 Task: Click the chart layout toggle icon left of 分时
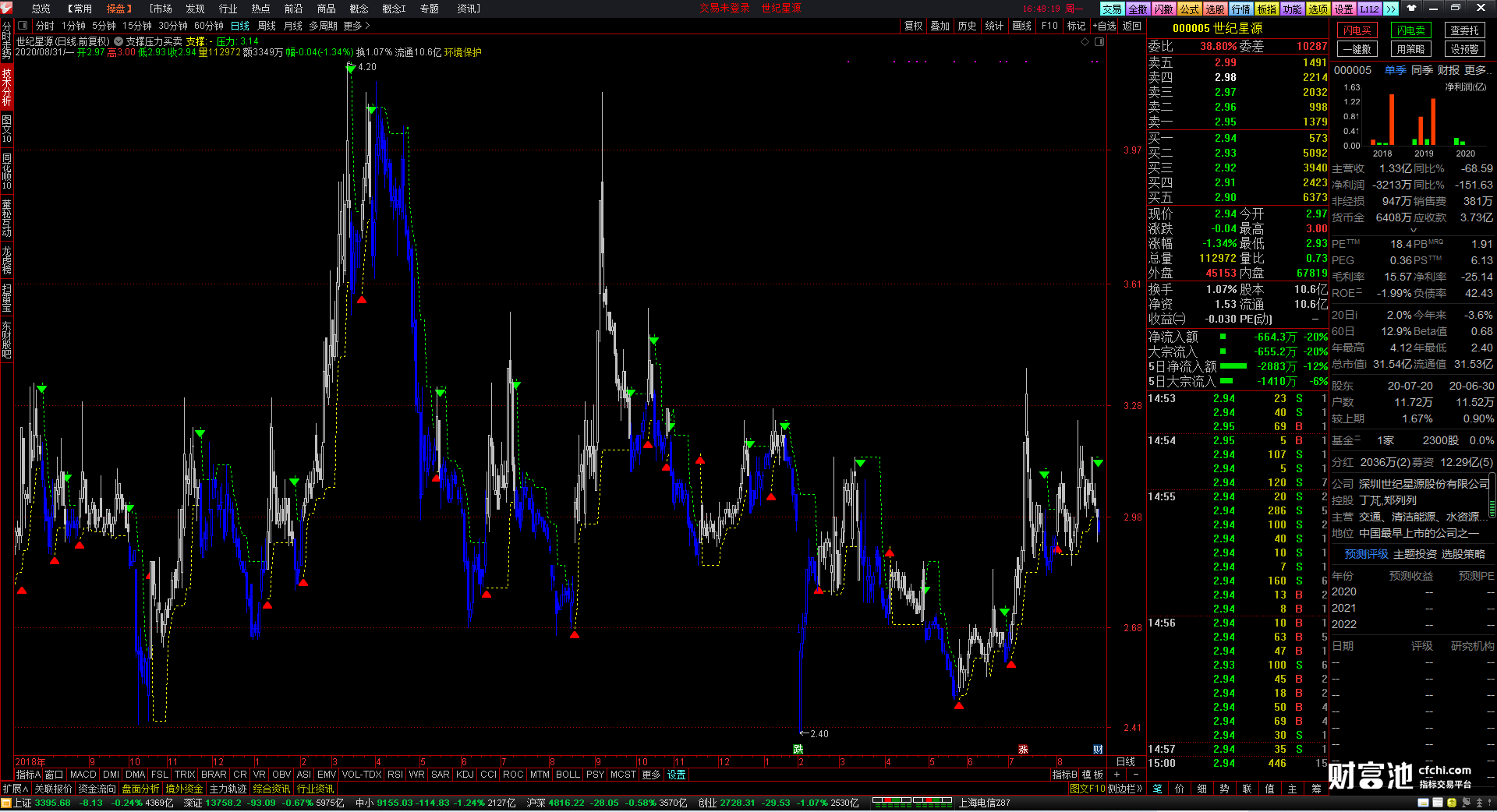tap(23, 26)
